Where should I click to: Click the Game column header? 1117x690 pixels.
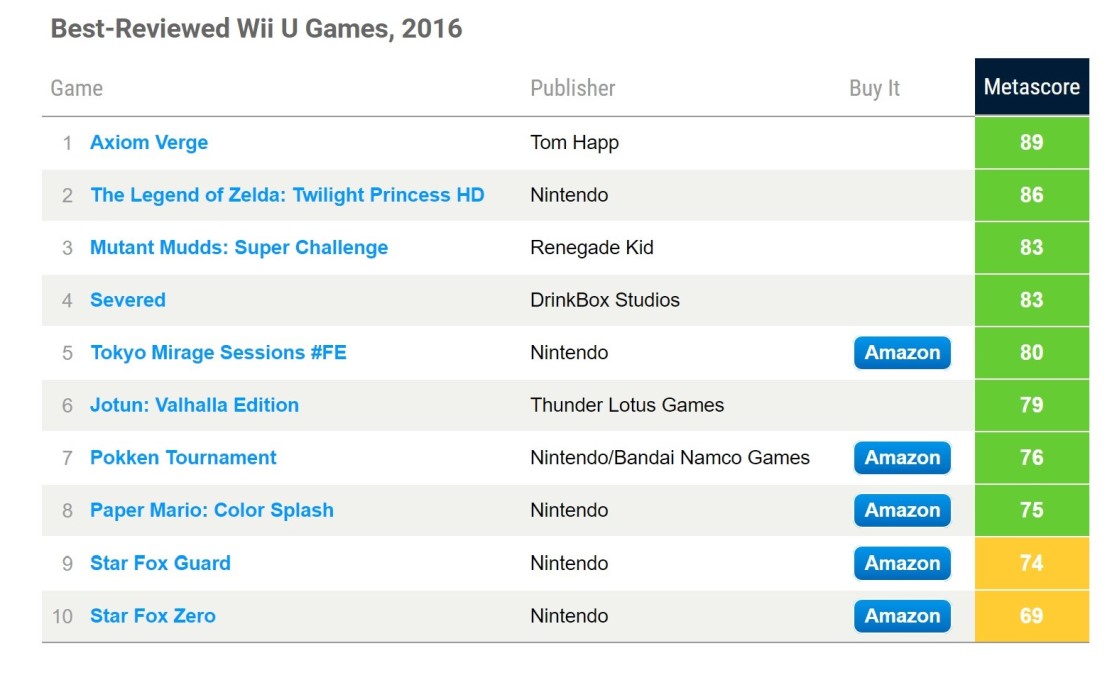76,88
